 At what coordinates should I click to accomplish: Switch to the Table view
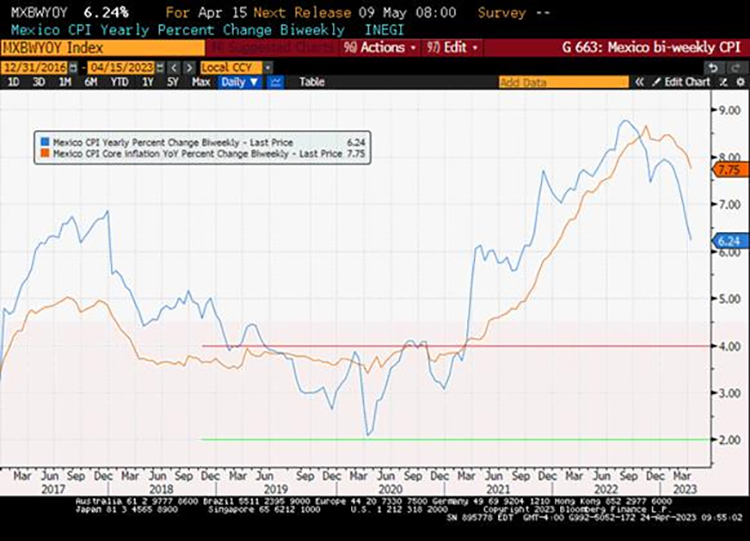312,82
